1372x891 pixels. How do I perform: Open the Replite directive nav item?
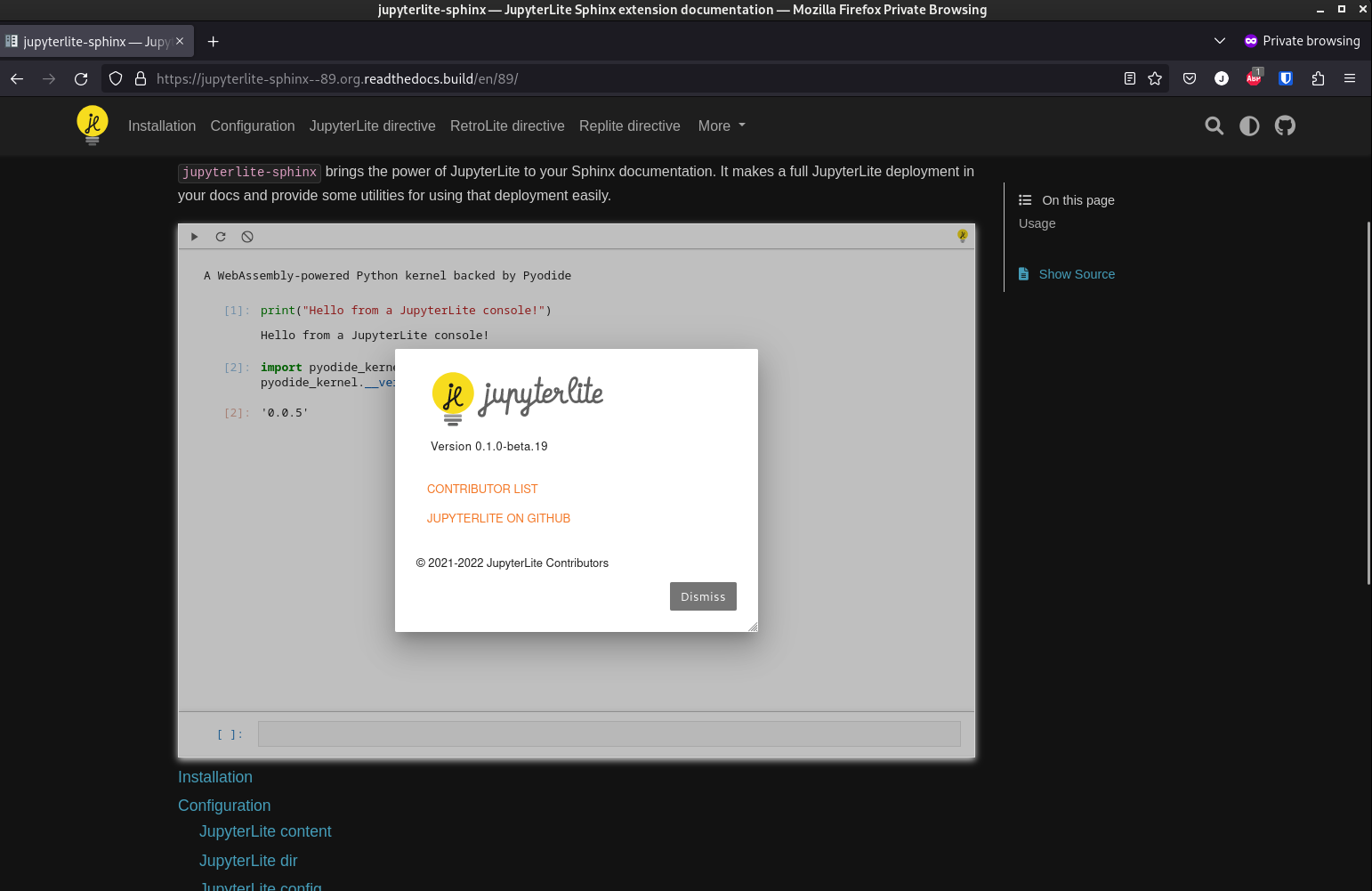pos(630,126)
